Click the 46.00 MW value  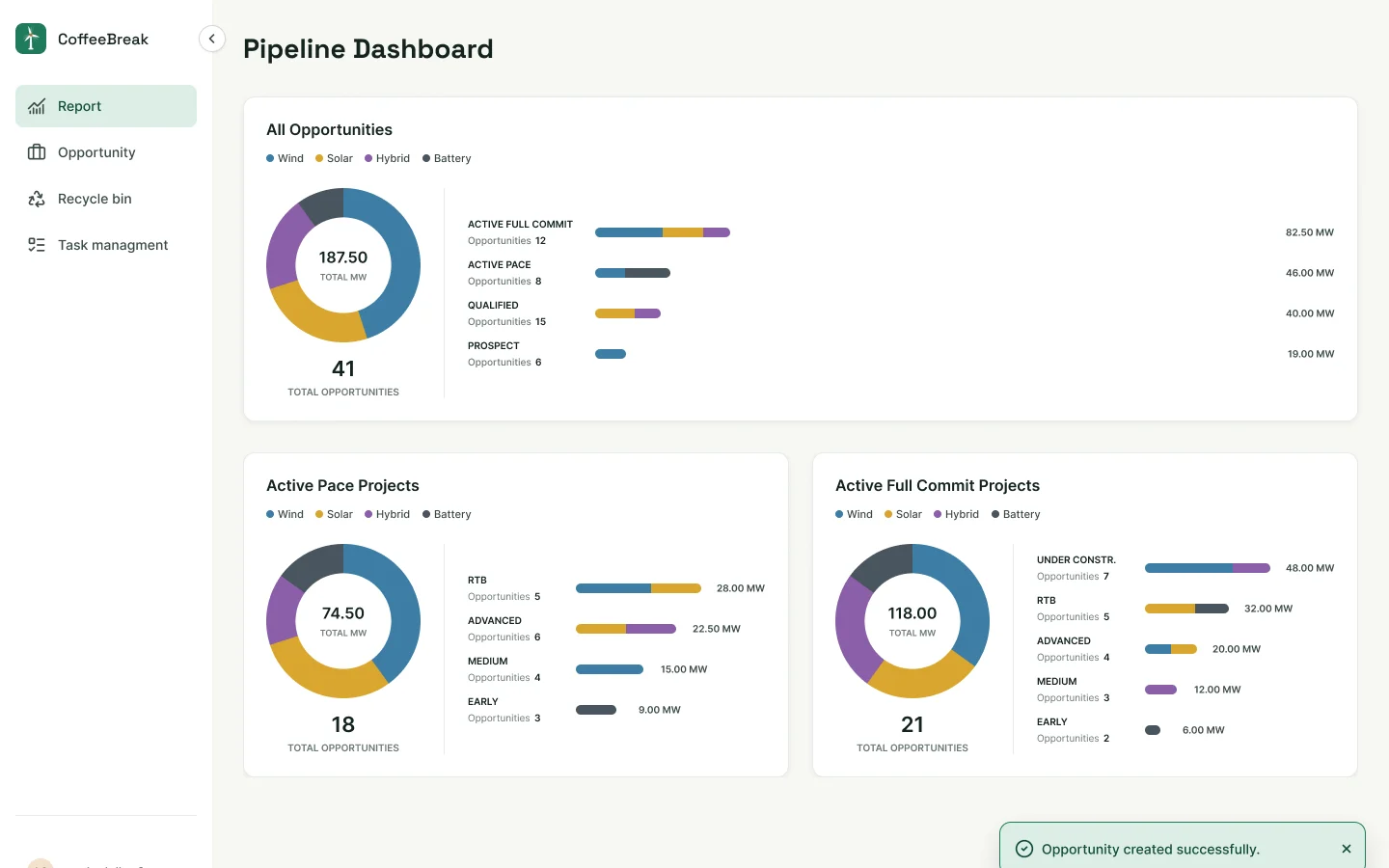coord(1310,273)
